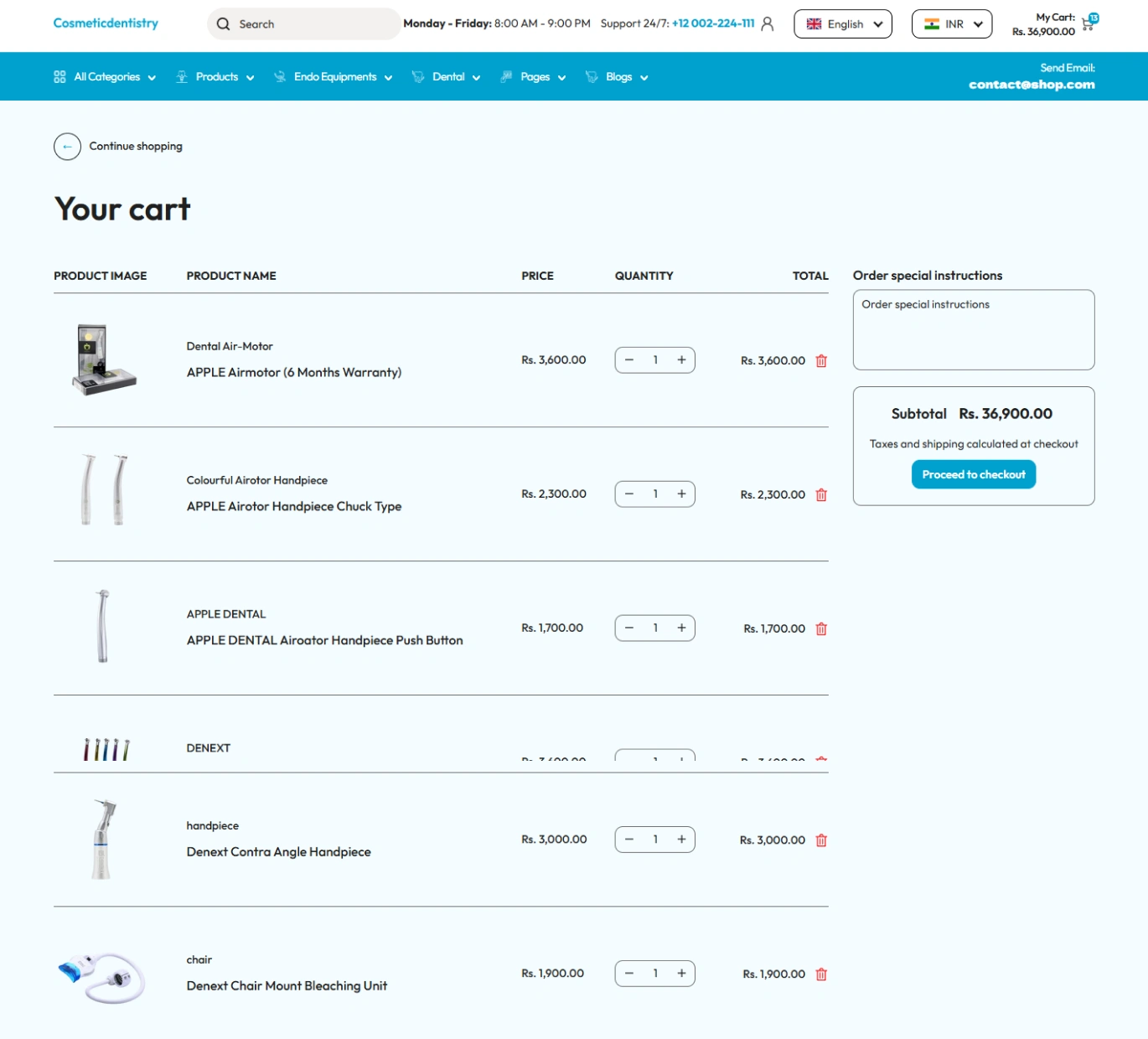Click the DENEXT vendor label
The image size is (1148, 1039).
click(209, 748)
